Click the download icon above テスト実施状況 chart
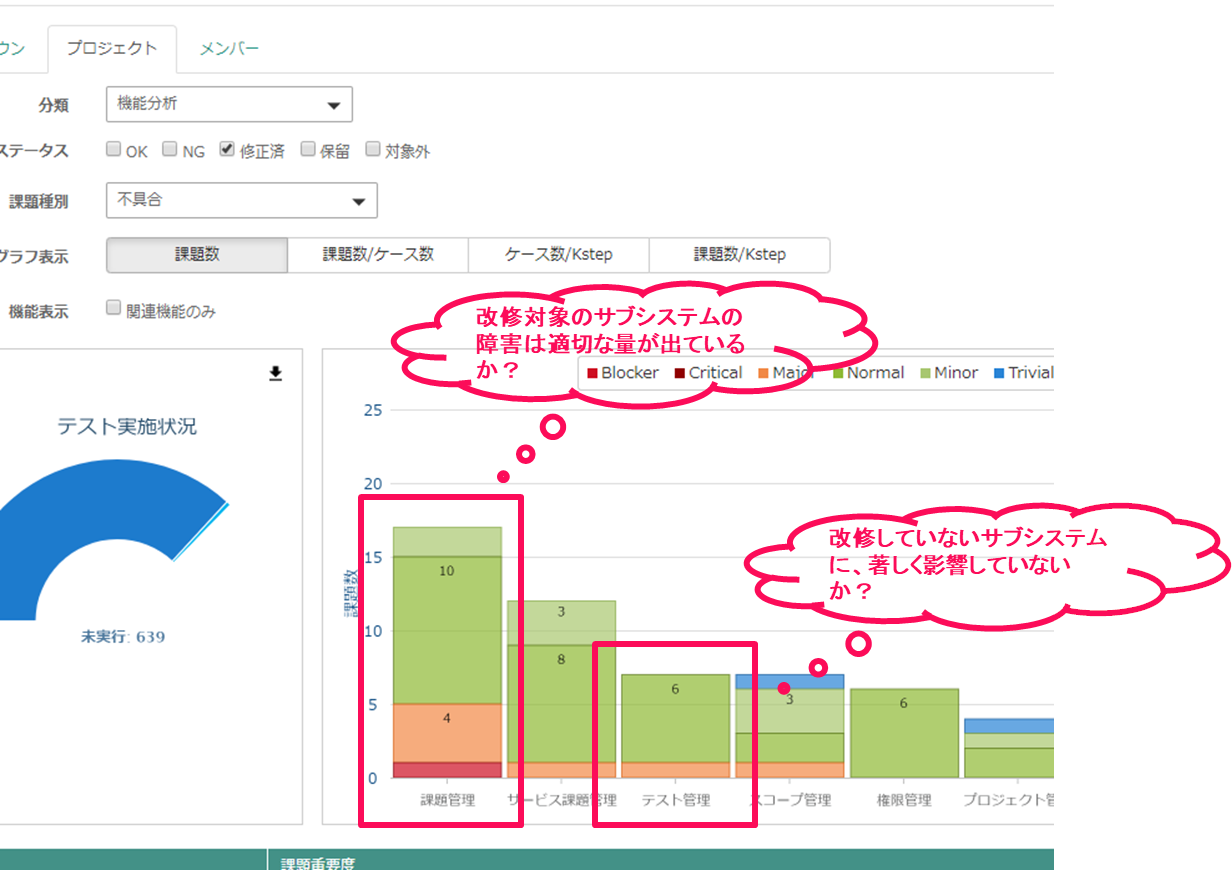The image size is (1232, 870). 276,374
